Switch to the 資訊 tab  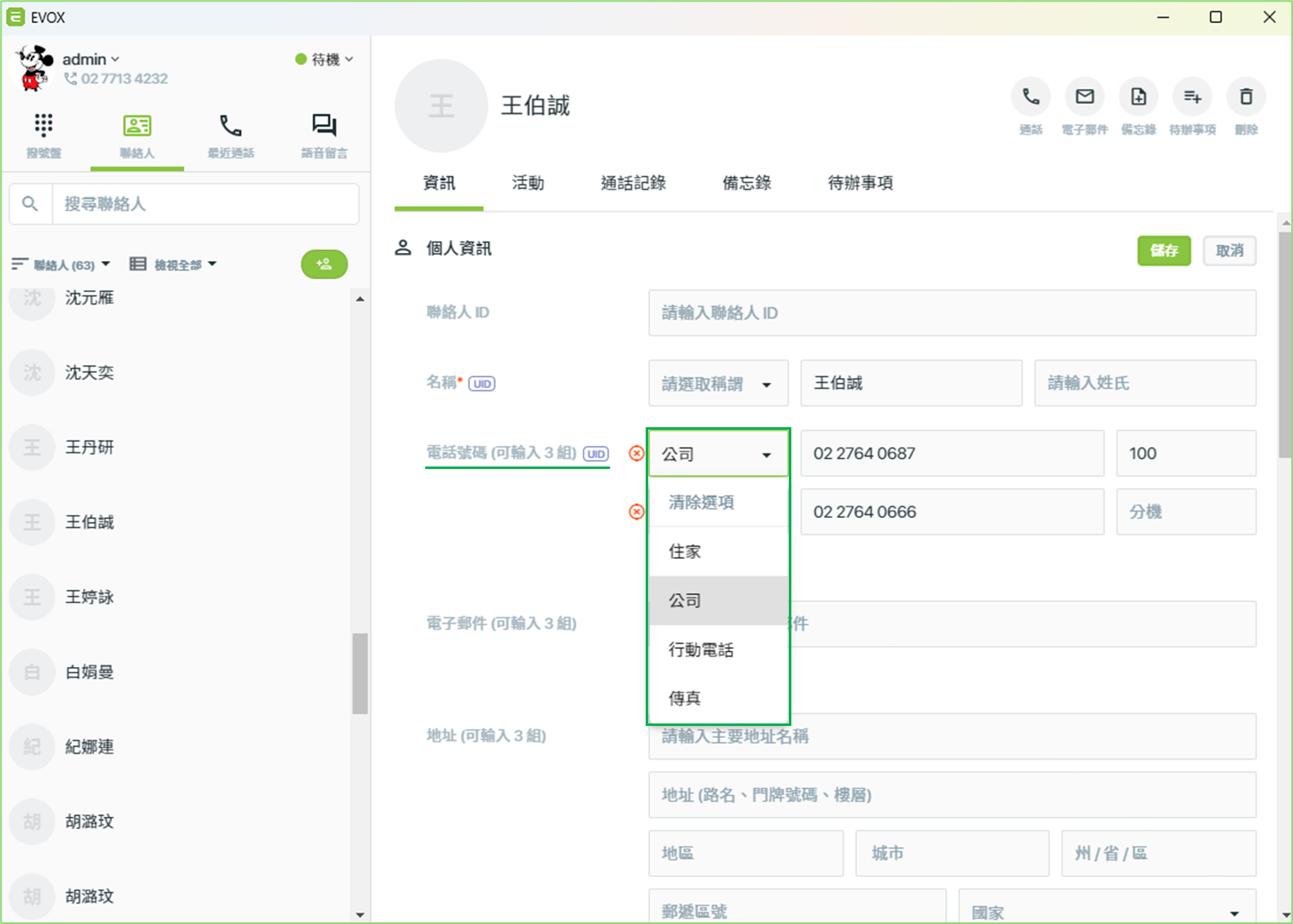439,183
